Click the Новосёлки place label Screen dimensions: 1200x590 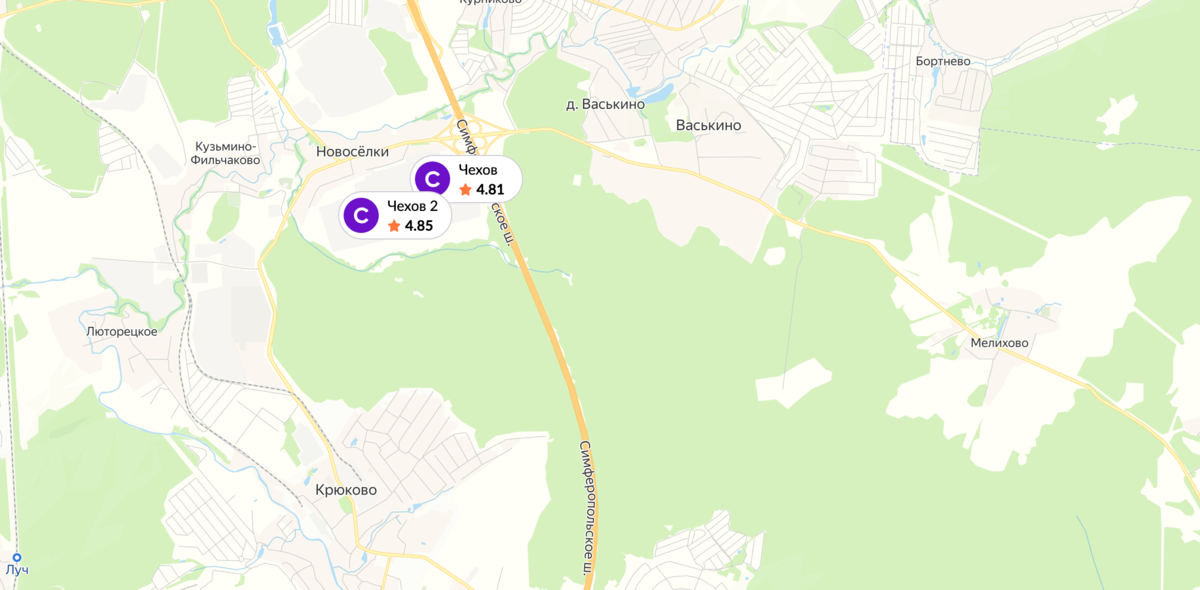[352, 152]
